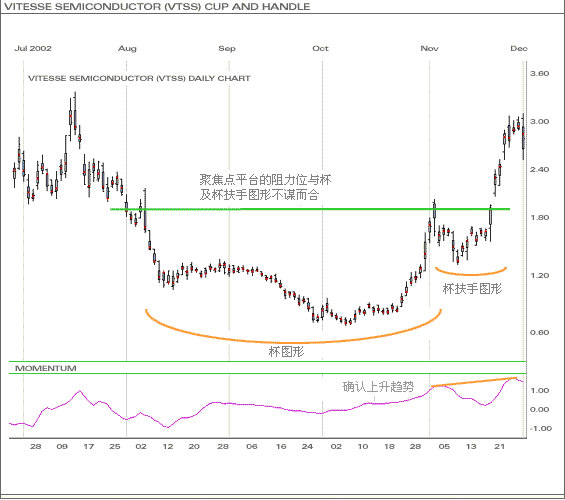The width and height of the screenshot is (565, 500).
Task: Click the '杯扶手图形' handle label
Action: pyautogui.click(x=472, y=288)
